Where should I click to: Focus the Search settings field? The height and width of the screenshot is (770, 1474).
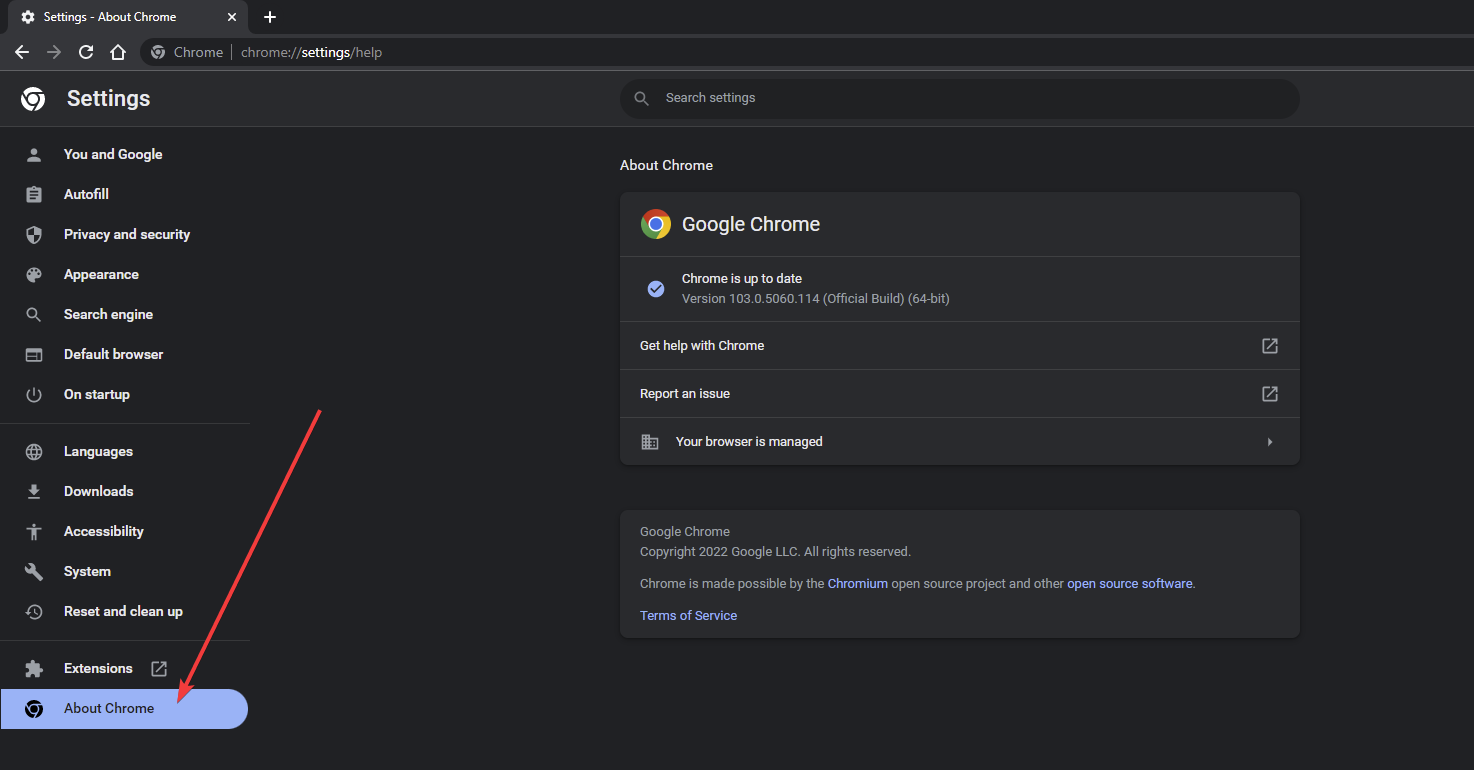coord(960,98)
